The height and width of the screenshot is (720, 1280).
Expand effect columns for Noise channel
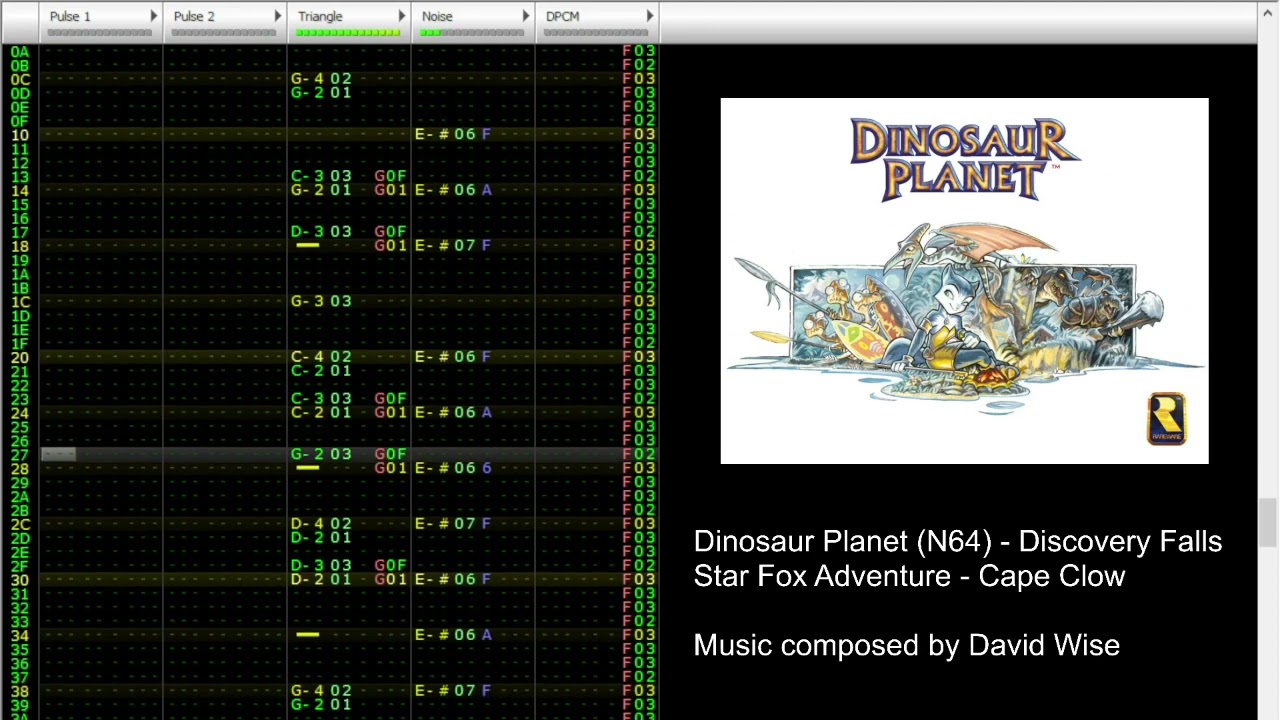coord(525,16)
